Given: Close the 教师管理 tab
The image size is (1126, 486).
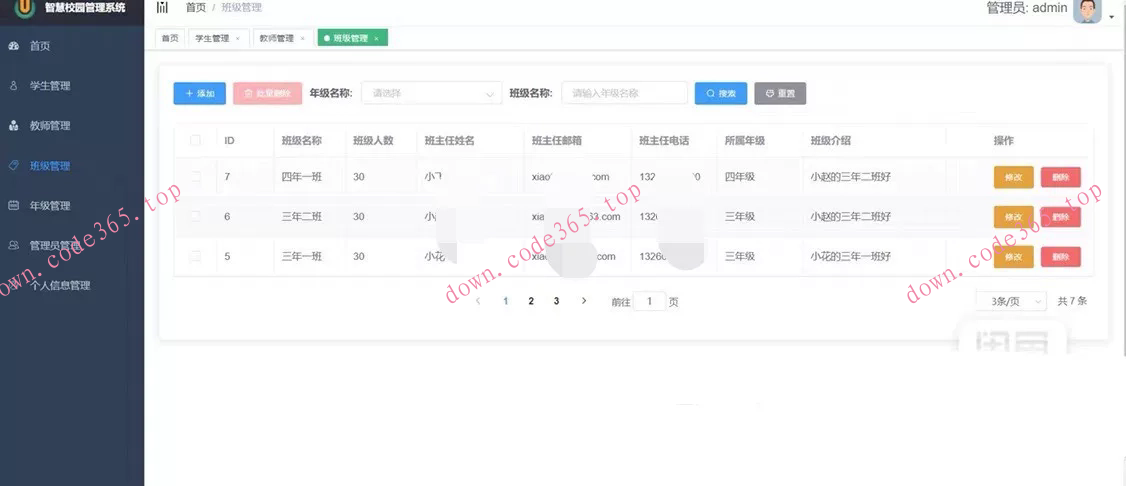Looking at the screenshot, I should (x=302, y=39).
